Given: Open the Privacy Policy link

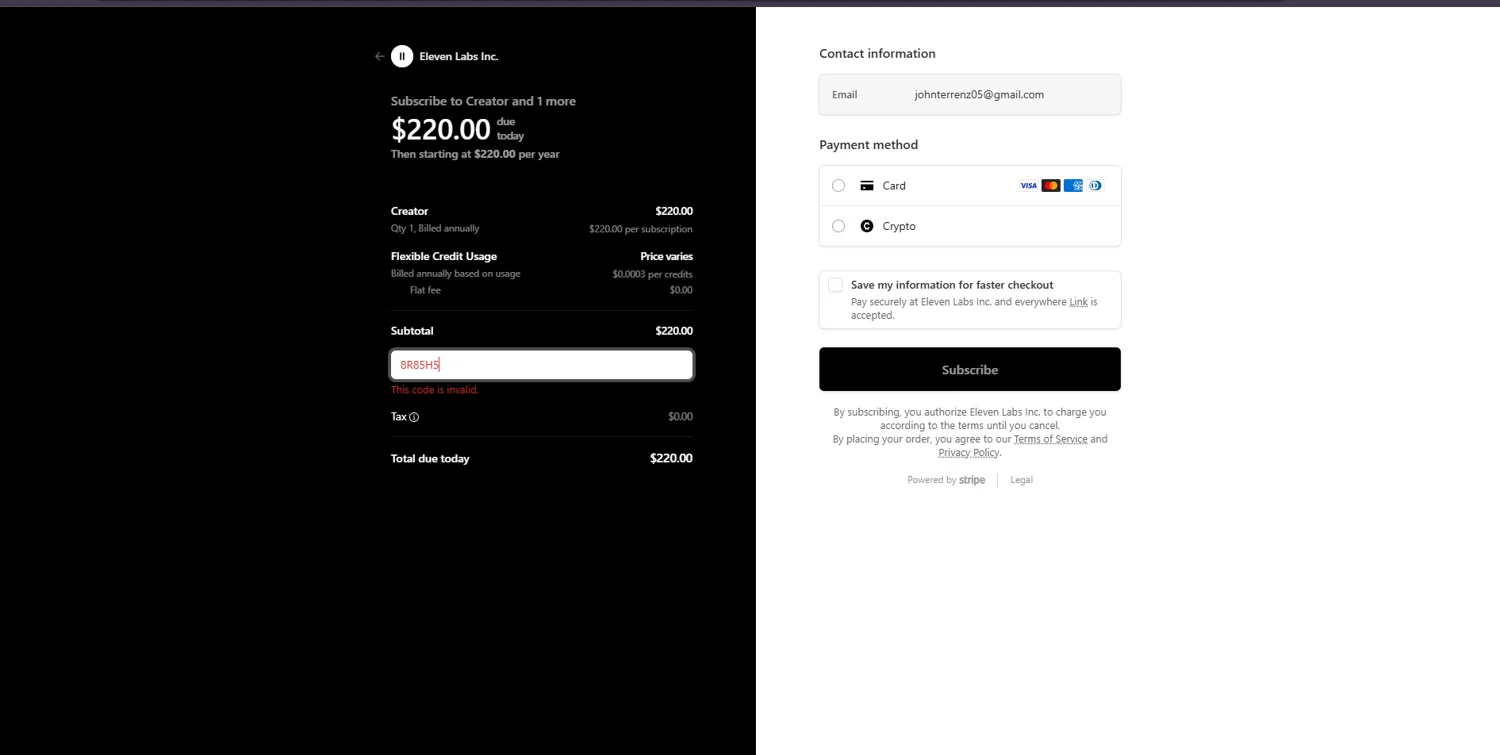Looking at the screenshot, I should tap(969, 453).
